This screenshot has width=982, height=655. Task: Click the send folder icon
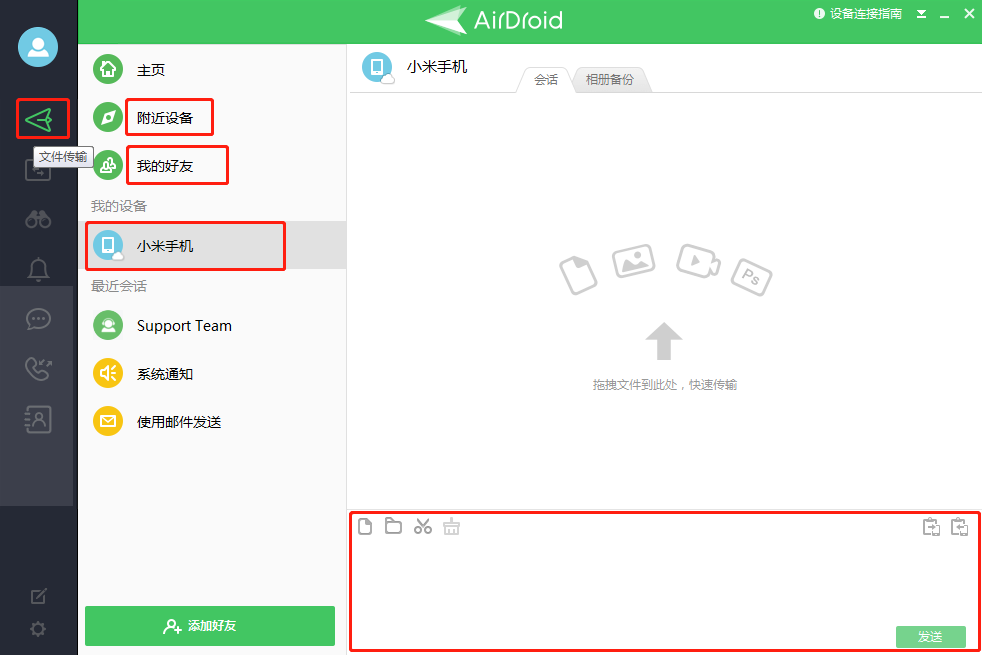tap(393, 526)
